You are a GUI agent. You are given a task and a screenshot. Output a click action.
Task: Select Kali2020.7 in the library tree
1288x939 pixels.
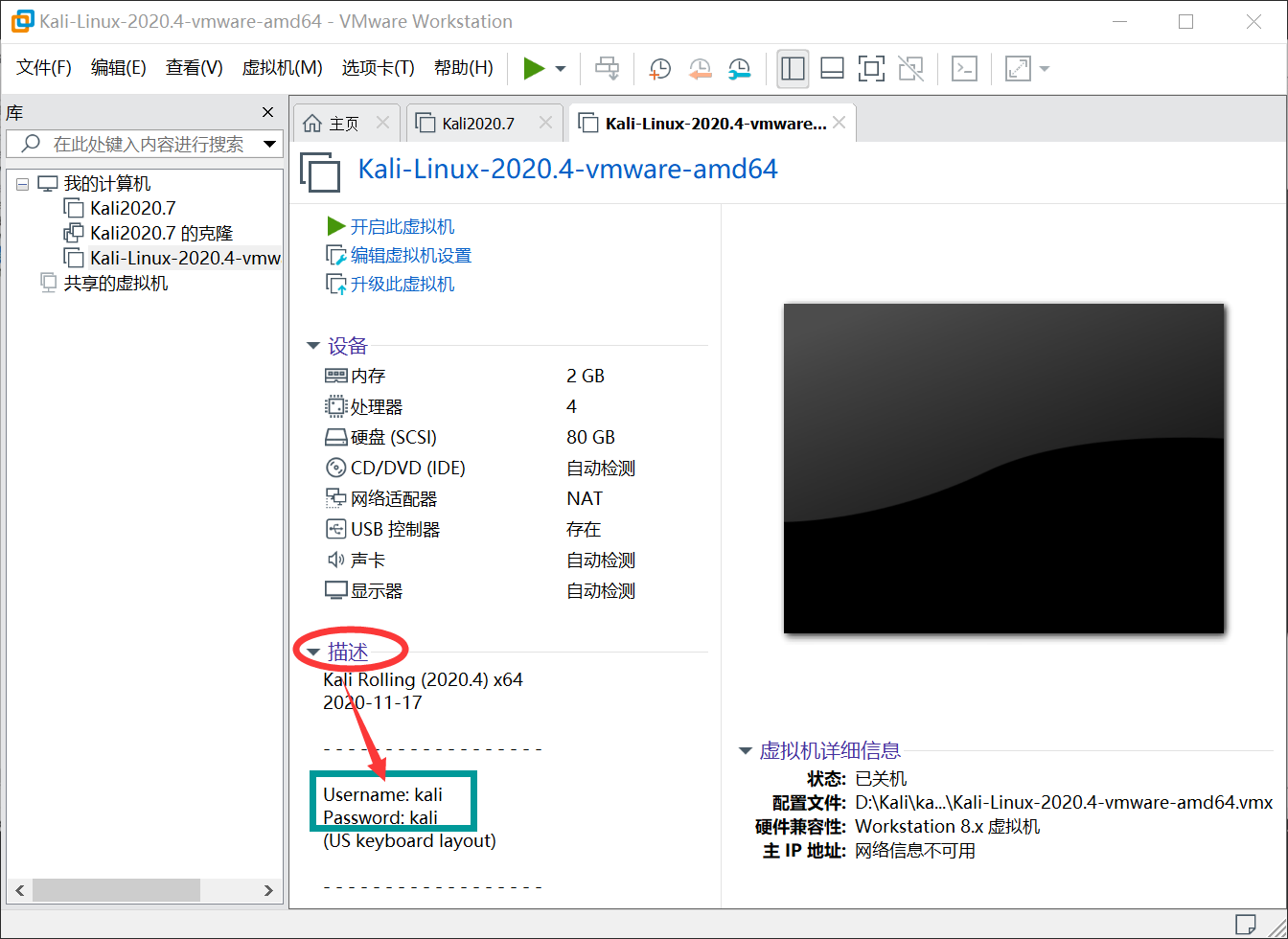click(132, 208)
